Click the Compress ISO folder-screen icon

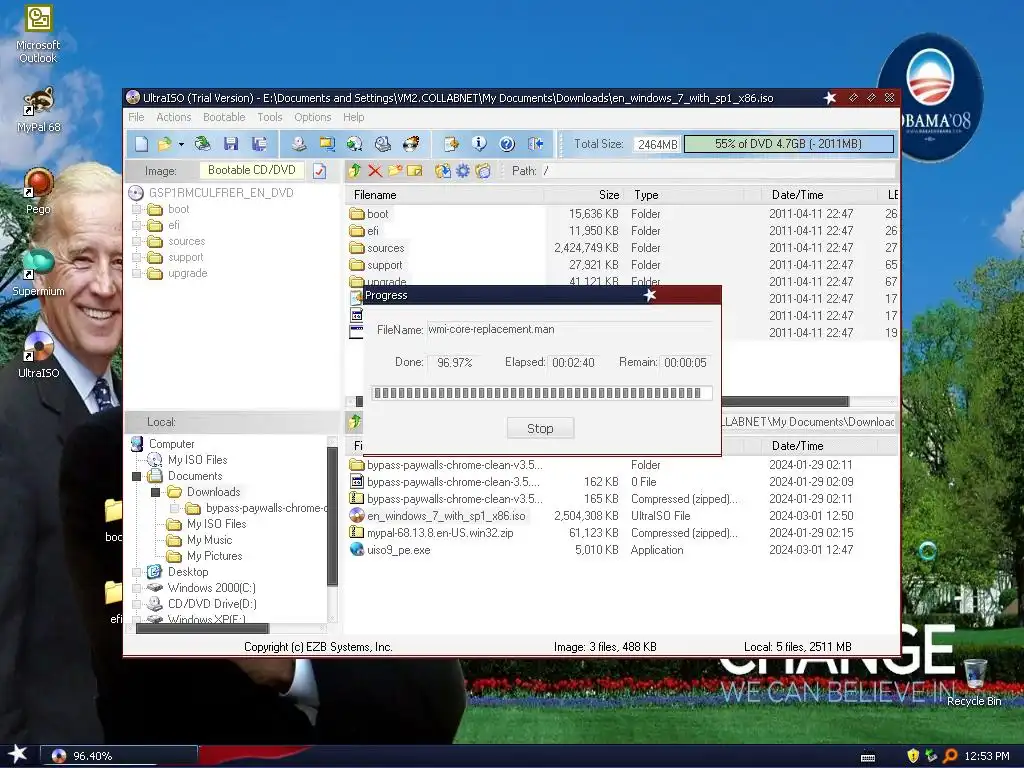(327, 144)
